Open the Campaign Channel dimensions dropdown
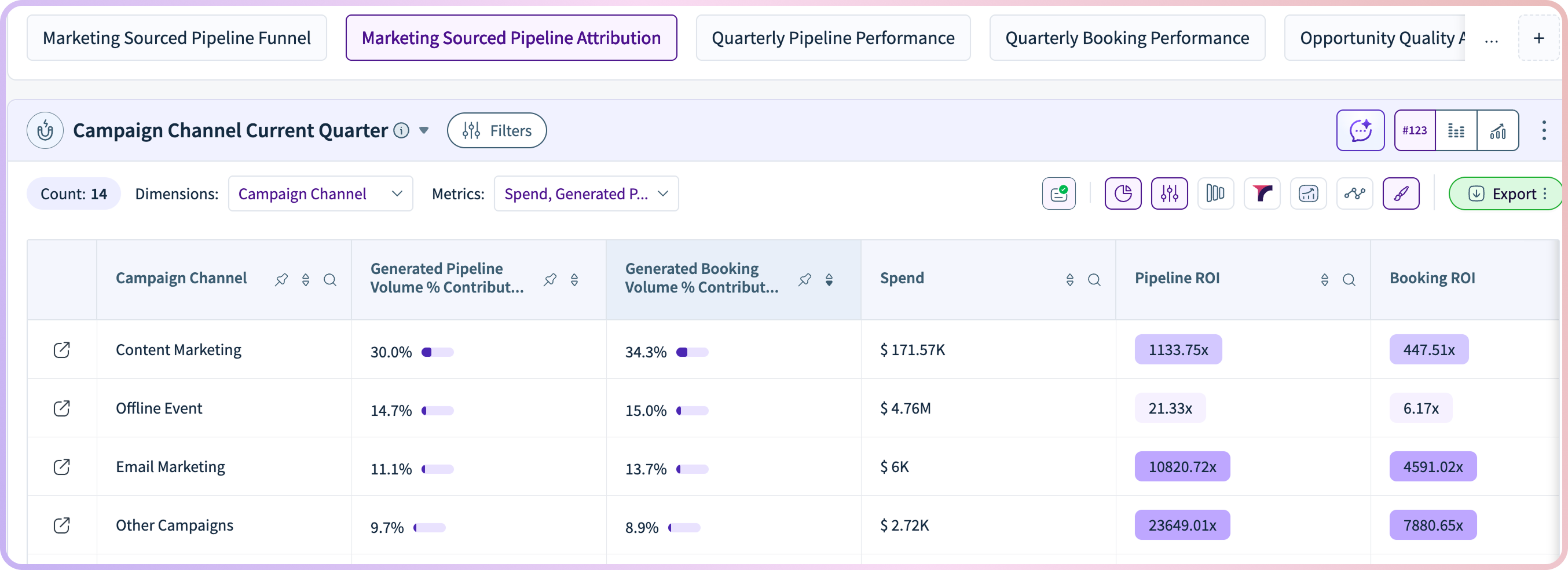This screenshot has width=1568, height=570. pos(320,193)
